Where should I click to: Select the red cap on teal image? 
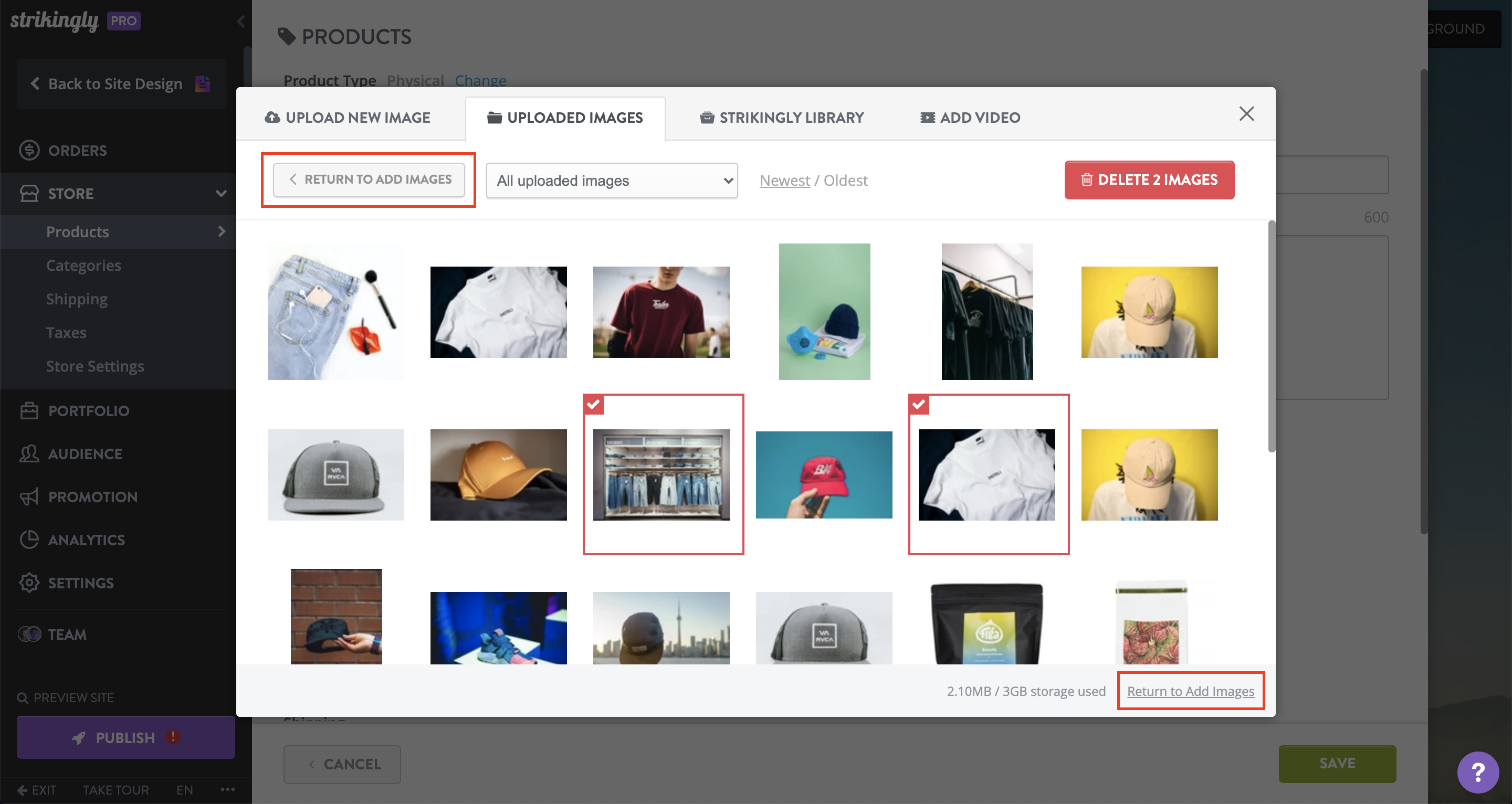(x=824, y=475)
